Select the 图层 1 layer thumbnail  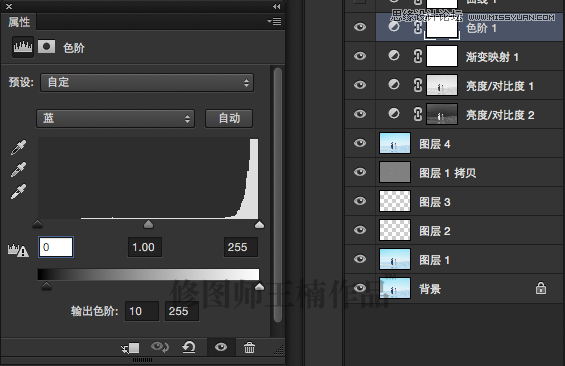395,259
